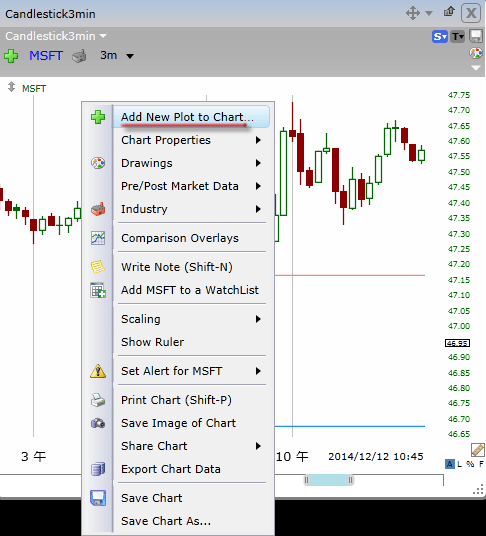Click the up-down arrows icon beside the MSFT plot label
Viewport: 486px width, 536px height.
tap(11, 87)
